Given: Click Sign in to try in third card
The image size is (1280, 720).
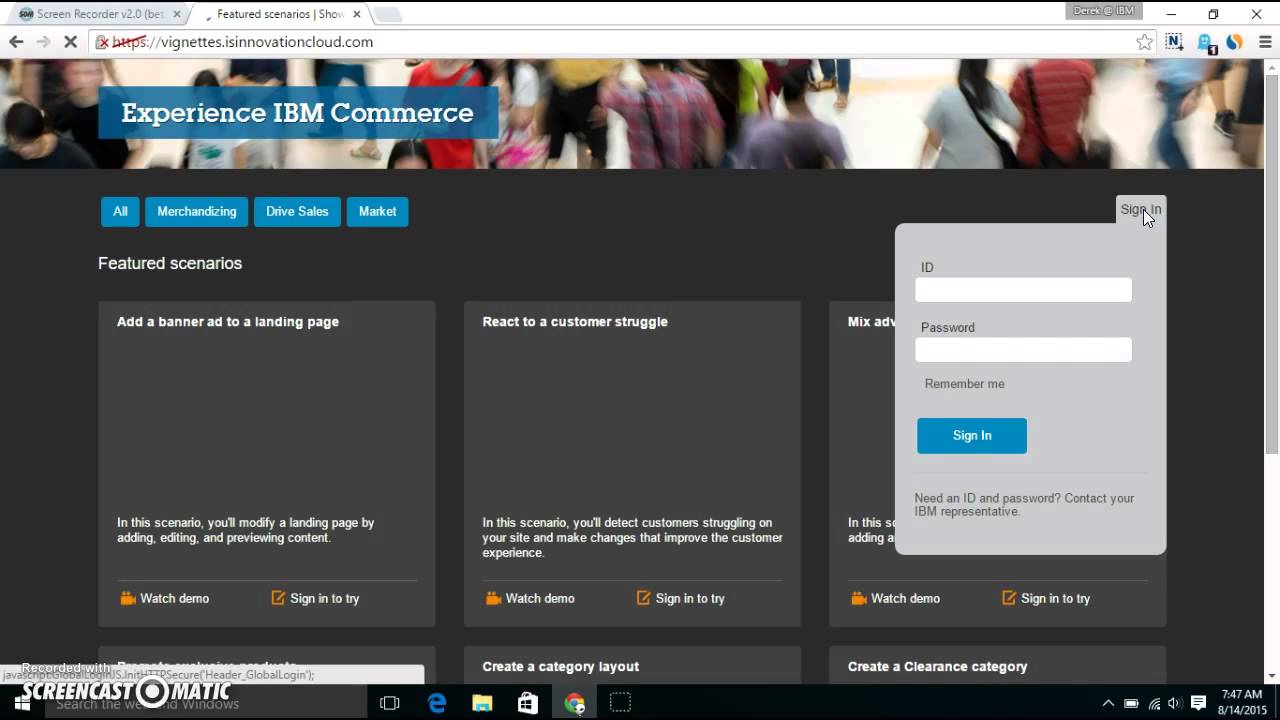Looking at the screenshot, I should (1055, 598).
